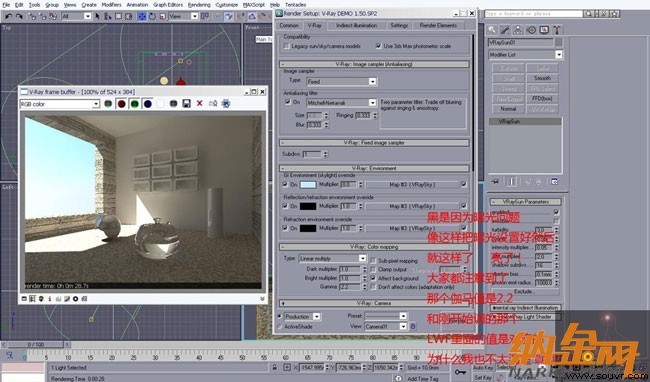Toggle Reflection/refraction environment override On checkbox

[x=285, y=206]
